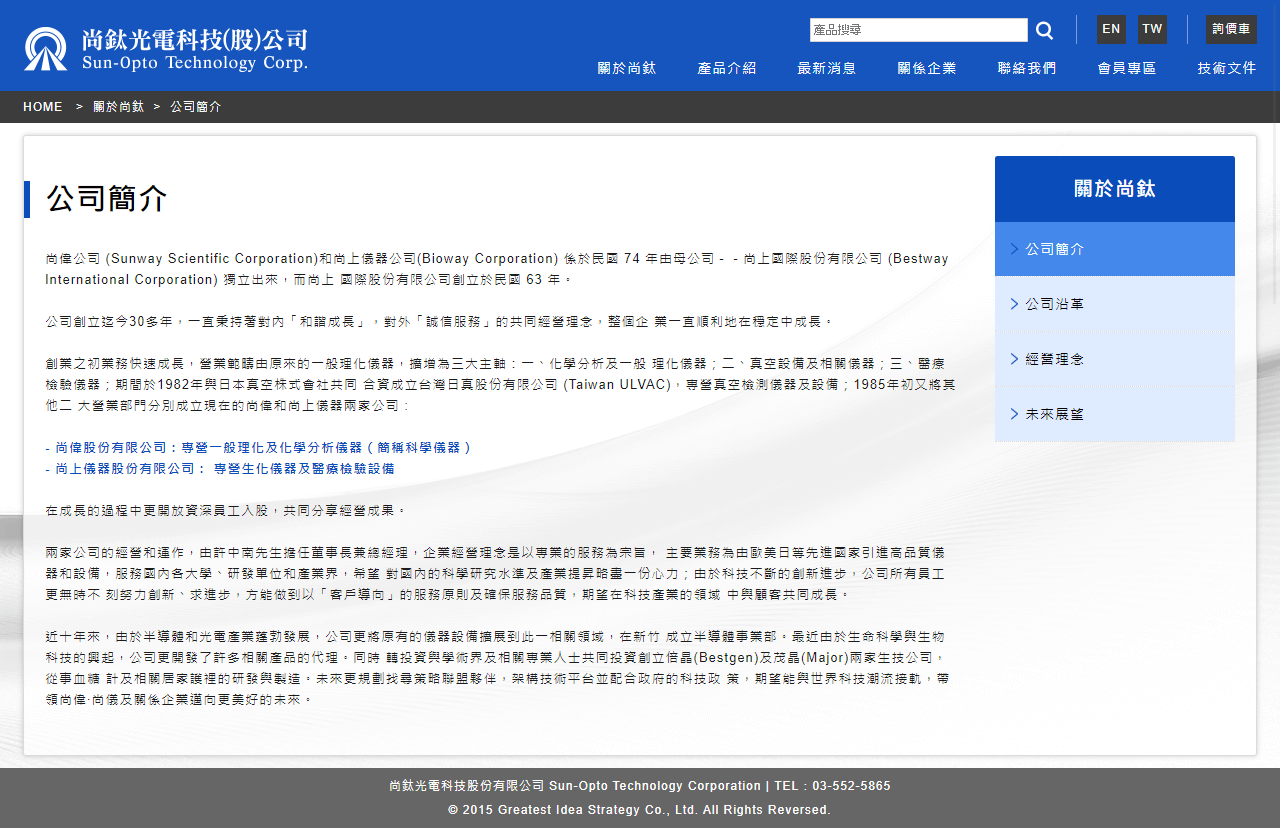The height and width of the screenshot is (828, 1280).
Task: Select 聯絡我們 in navigation
Action: tap(1027, 68)
